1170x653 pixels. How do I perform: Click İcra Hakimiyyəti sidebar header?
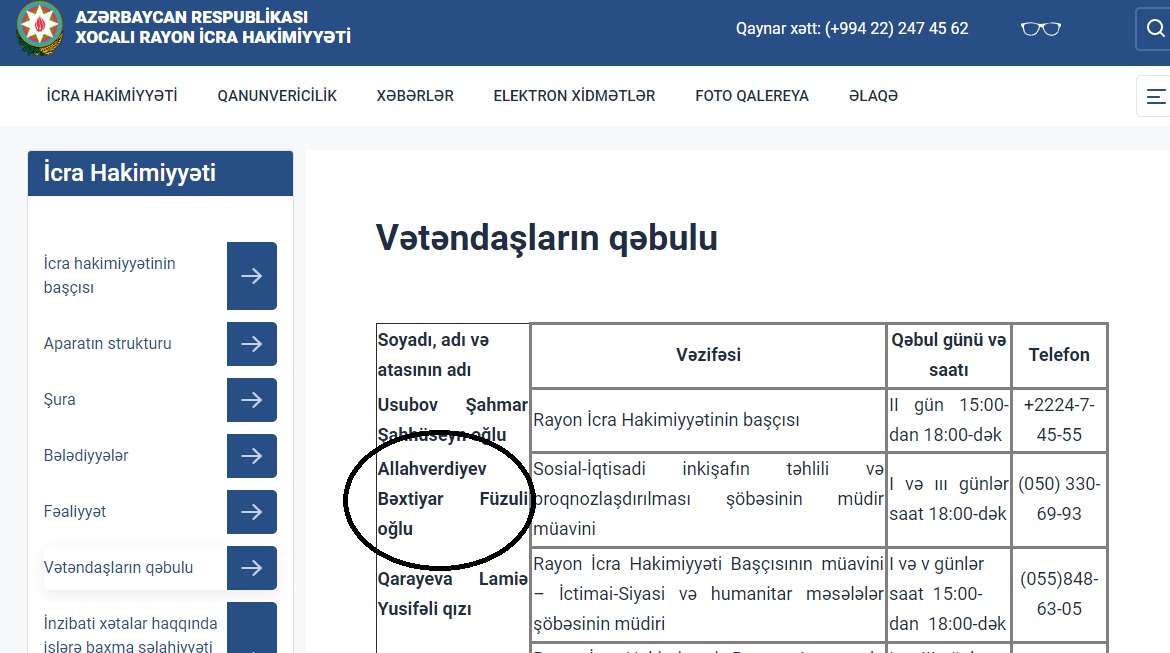pyautogui.click(x=160, y=173)
